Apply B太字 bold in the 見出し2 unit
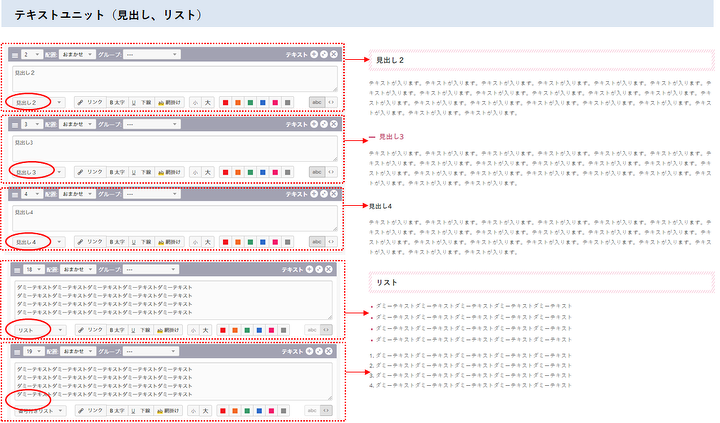Image resolution: width=720 pixels, height=423 pixels. (117, 102)
